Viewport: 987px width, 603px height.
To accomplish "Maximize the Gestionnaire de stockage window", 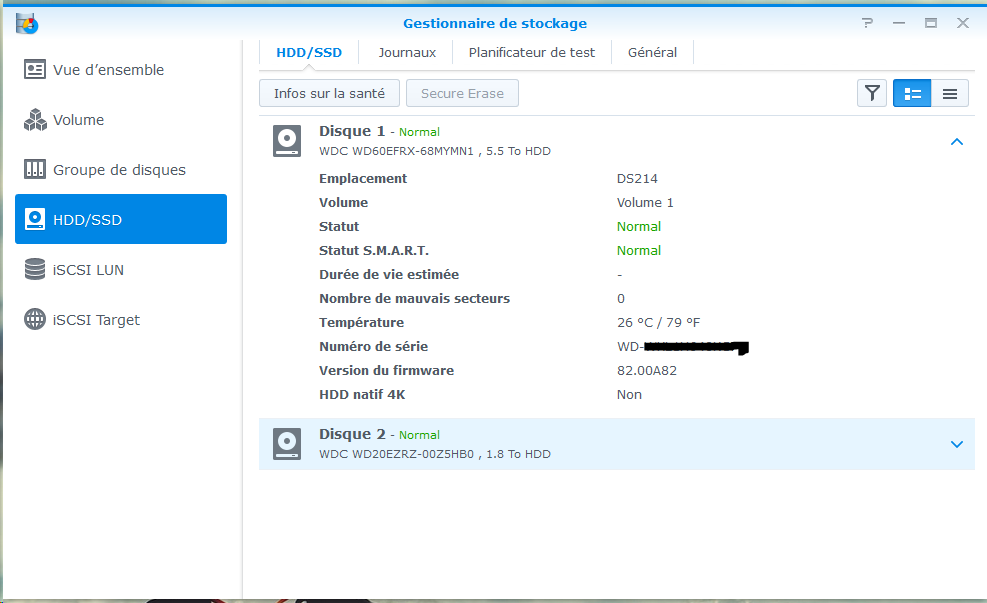I will coord(931,23).
